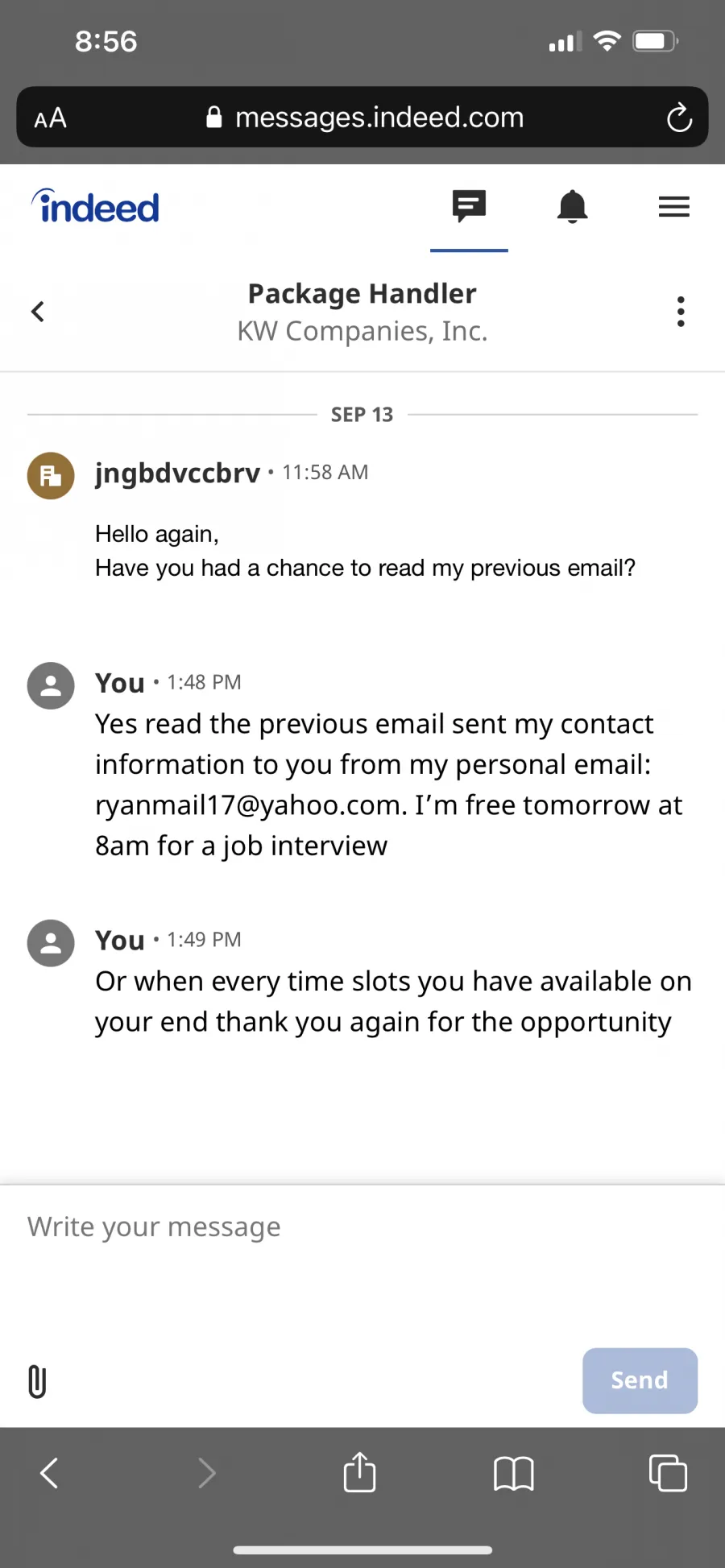Open the Safari bookmarks book icon
The height and width of the screenshot is (1568, 725).
pyautogui.click(x=513, y=1474)
